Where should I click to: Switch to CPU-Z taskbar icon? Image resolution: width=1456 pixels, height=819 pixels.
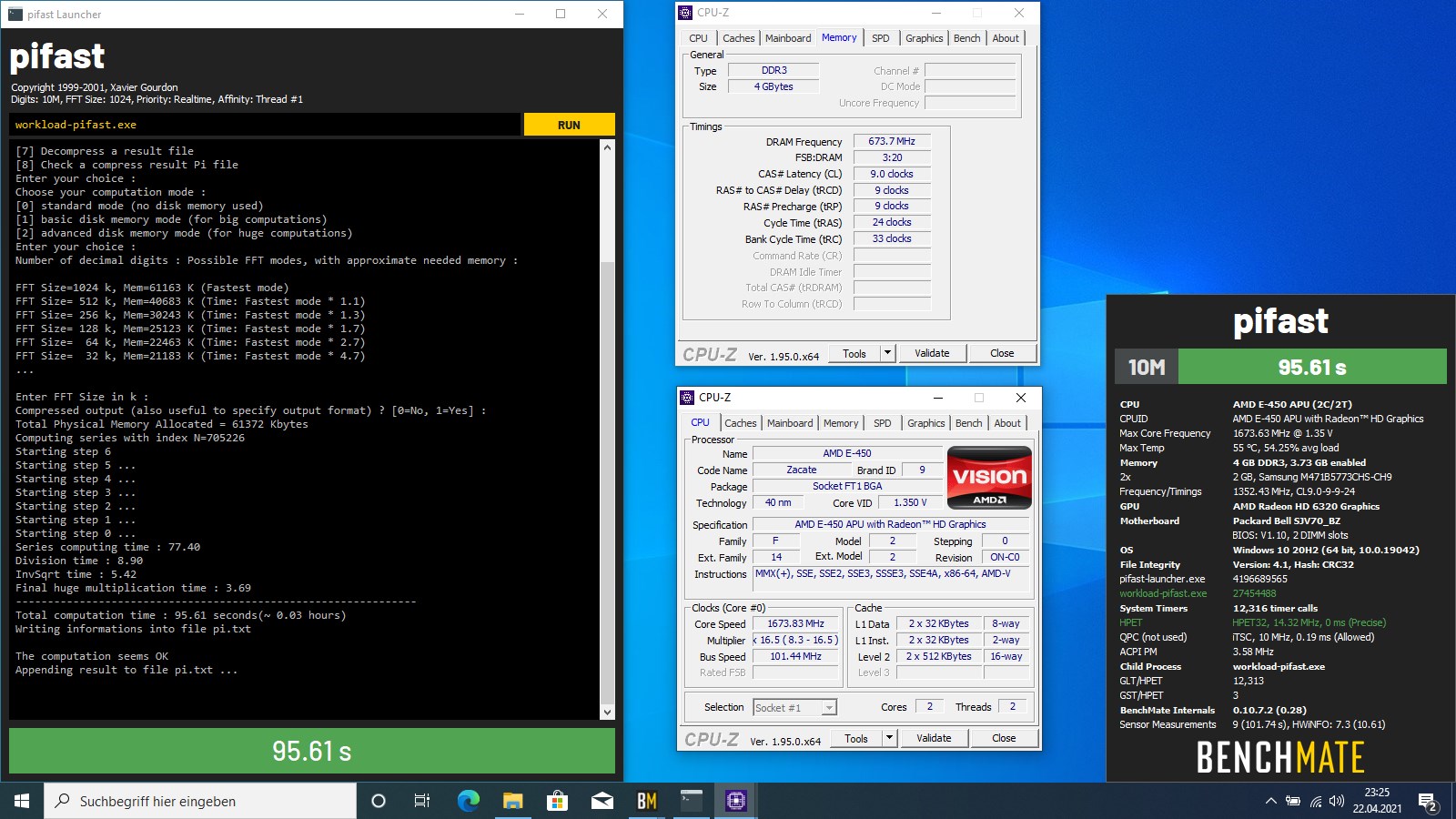[x=735, y=801]
